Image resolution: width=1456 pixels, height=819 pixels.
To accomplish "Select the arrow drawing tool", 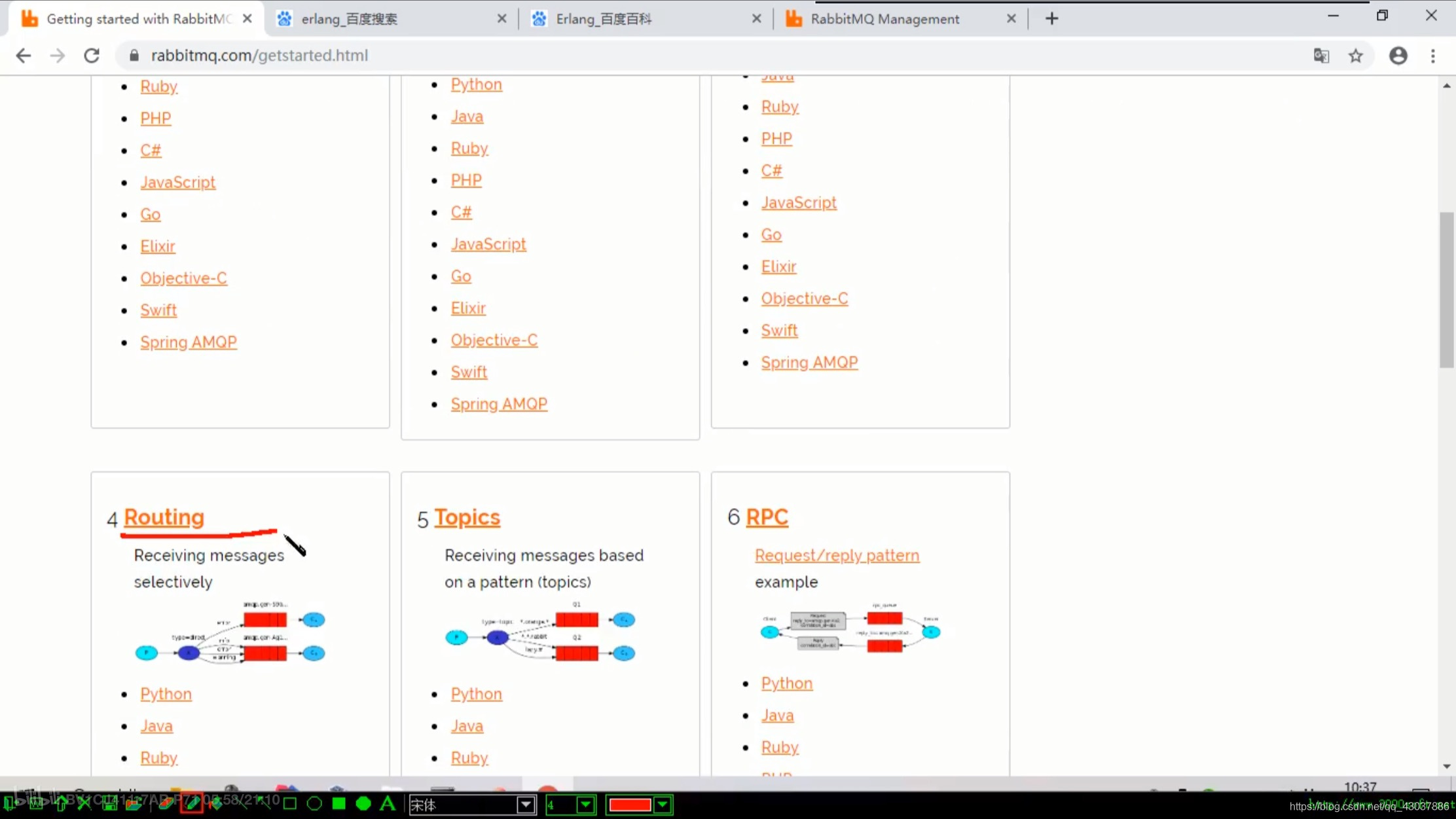I will click(264, 803).
